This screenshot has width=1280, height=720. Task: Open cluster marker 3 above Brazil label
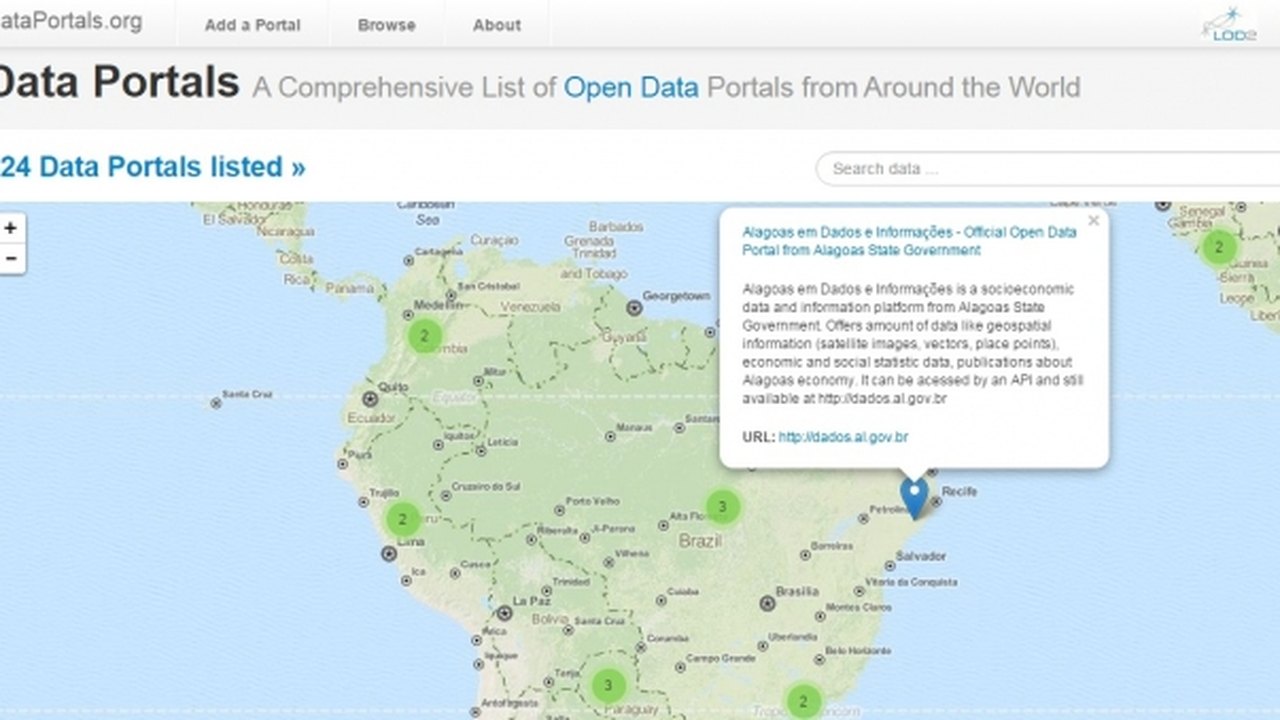click(x=723, y=507)
